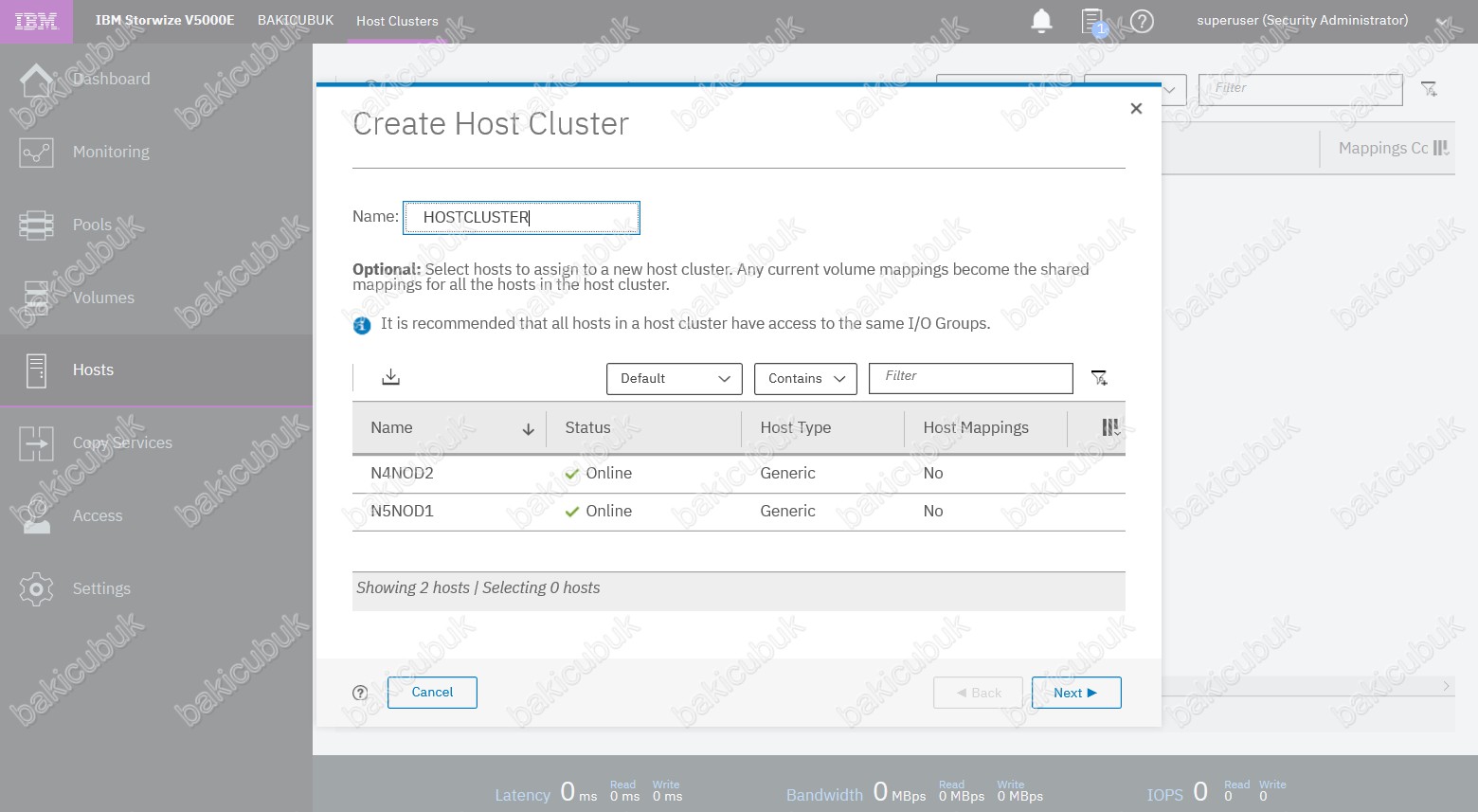Screen dimensions: 1478x812
Task: Click the Next button
Action: pyautogui.click(x=1076, y=693)
